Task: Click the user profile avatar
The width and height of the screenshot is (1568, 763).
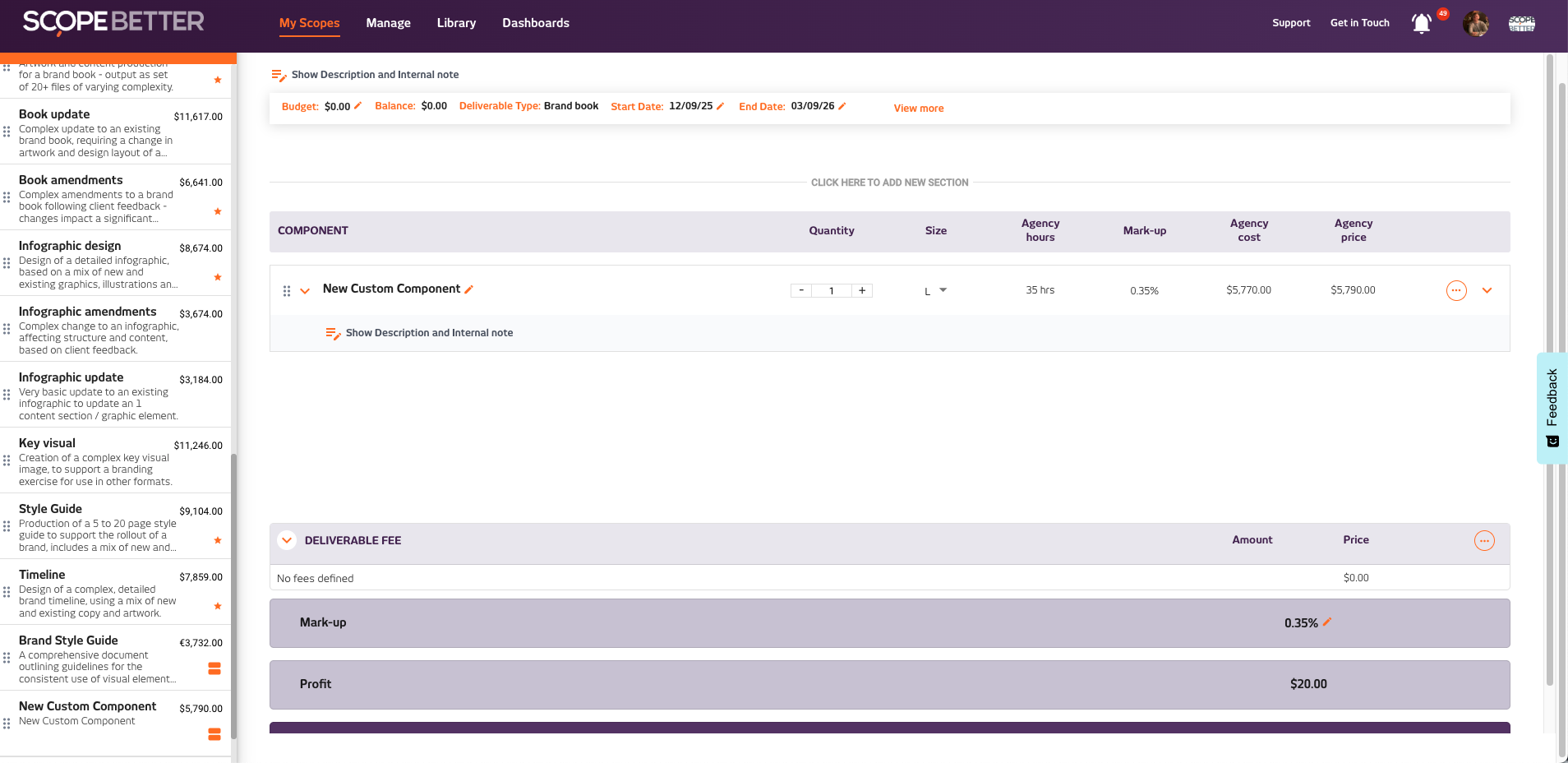Action: [1475, 24]
